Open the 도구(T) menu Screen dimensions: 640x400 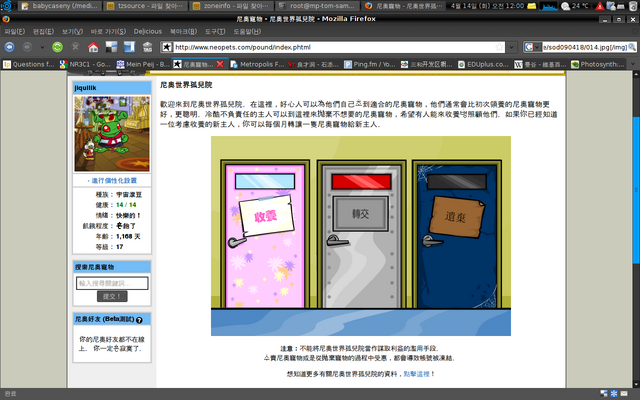(215, 31)
